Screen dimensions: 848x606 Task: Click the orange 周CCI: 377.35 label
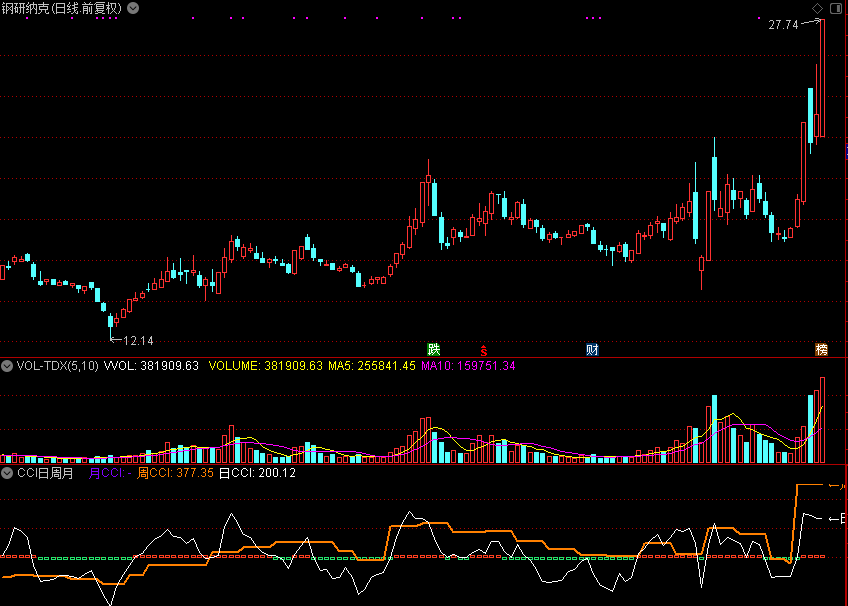click(x=175, y=473)
